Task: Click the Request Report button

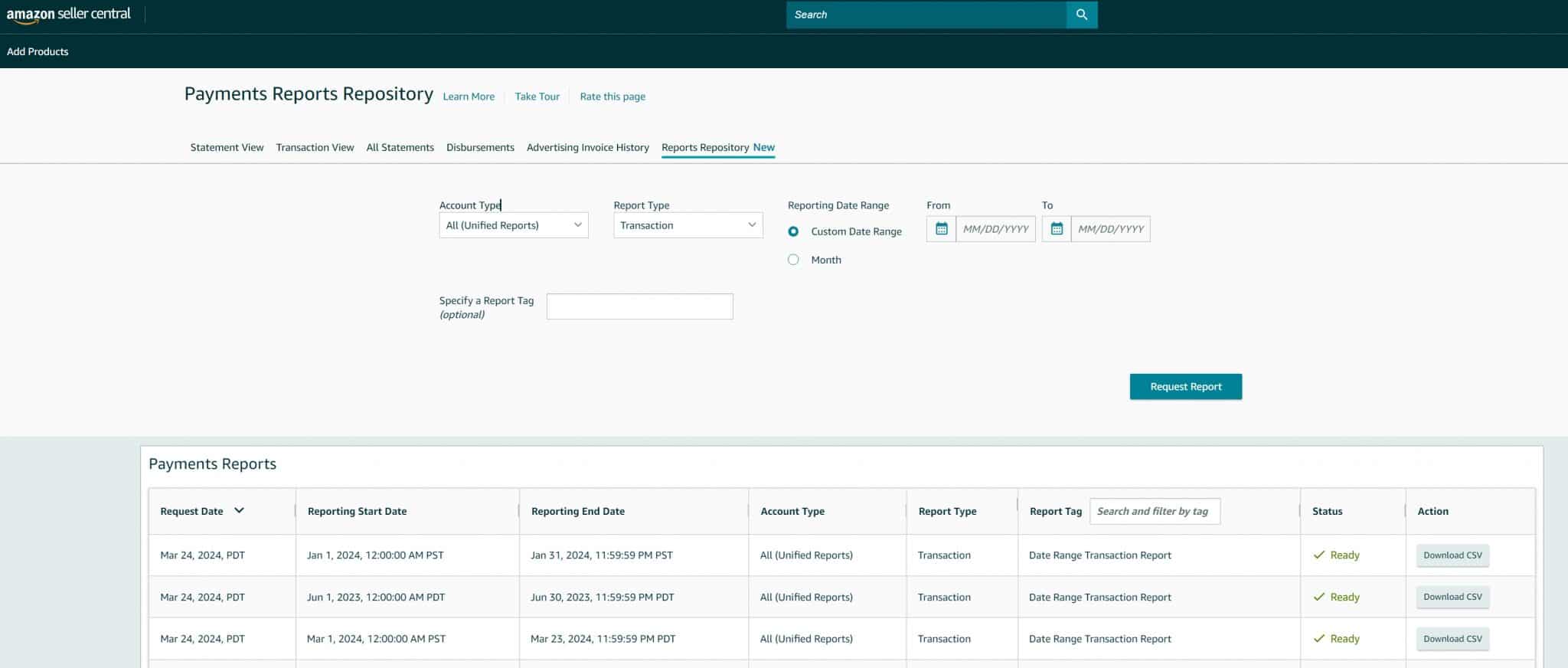Action: [1186, 387]
